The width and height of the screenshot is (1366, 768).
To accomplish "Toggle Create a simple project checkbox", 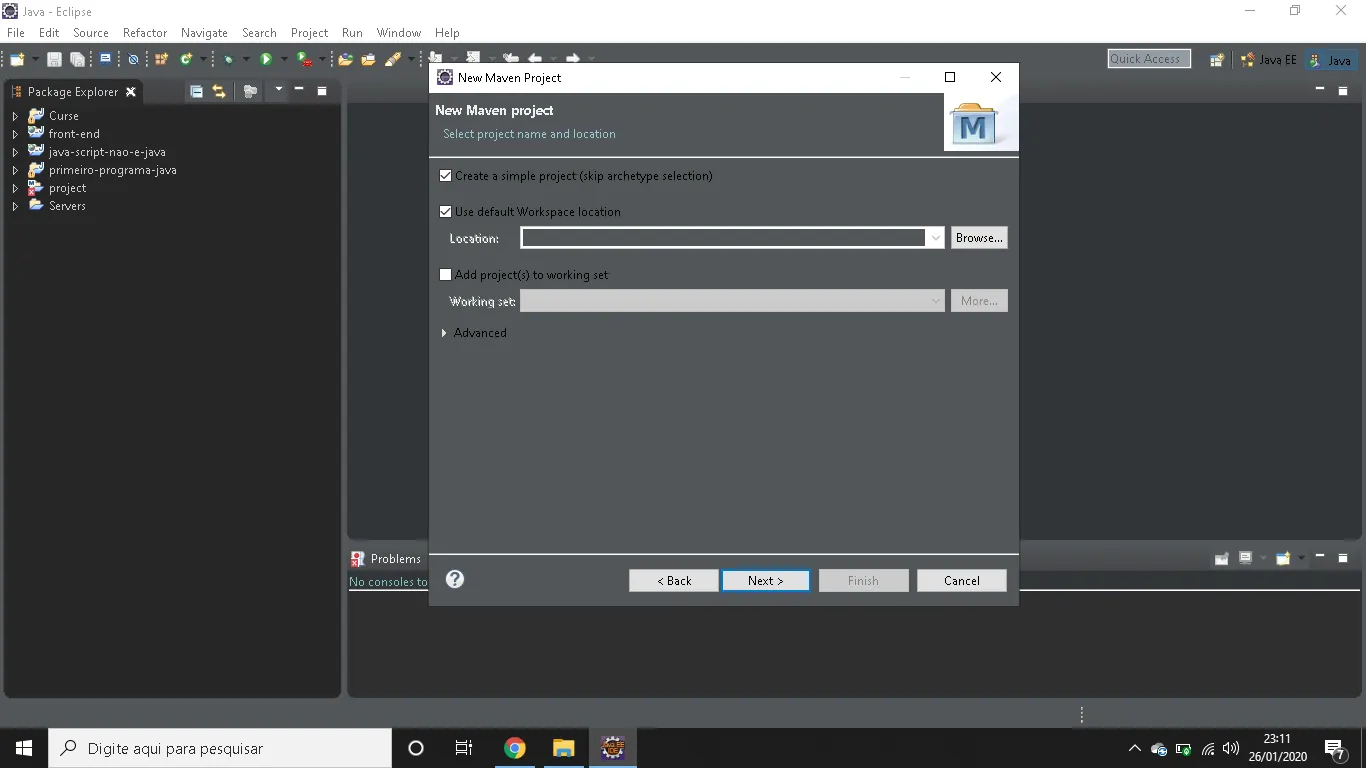I will point(446,176).
